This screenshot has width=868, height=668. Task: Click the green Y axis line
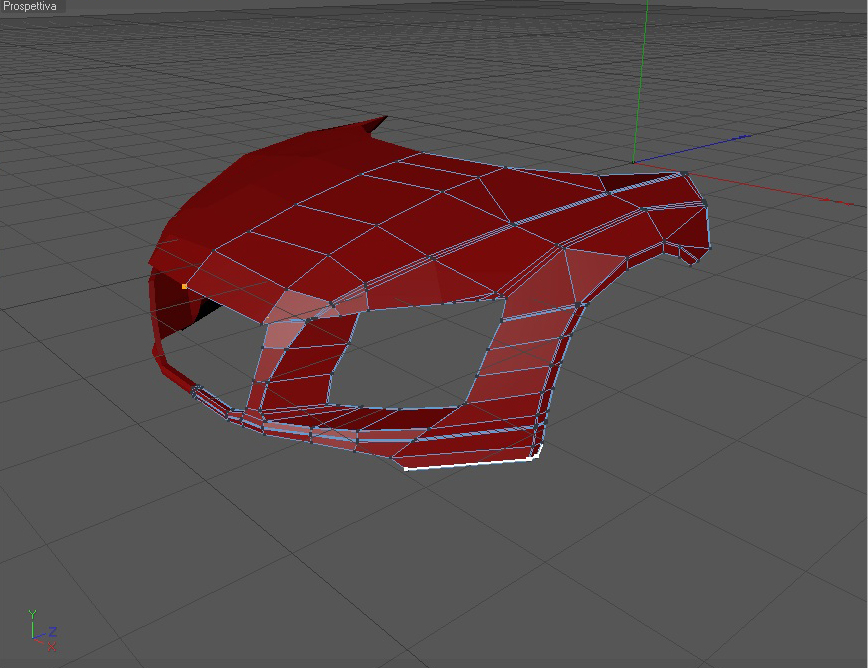pyautogui.click(x=640, y=81)
